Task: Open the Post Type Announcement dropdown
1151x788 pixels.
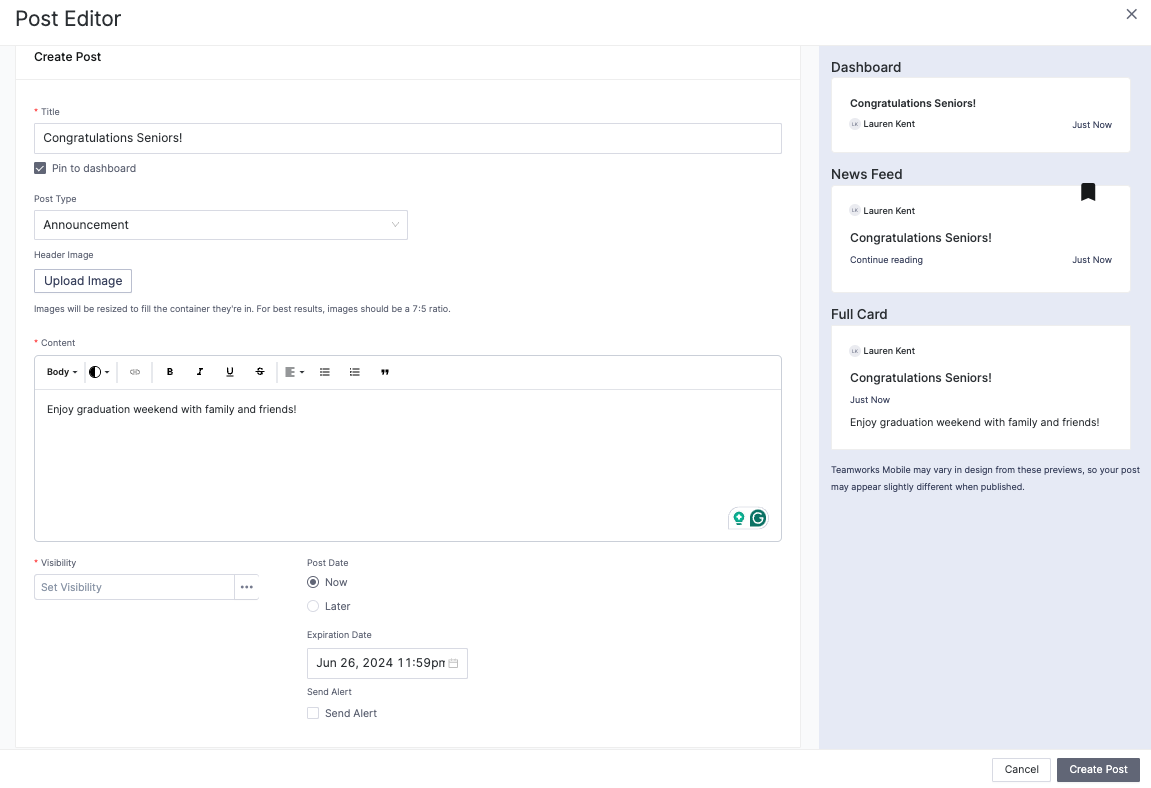Action: click(221, 225)
